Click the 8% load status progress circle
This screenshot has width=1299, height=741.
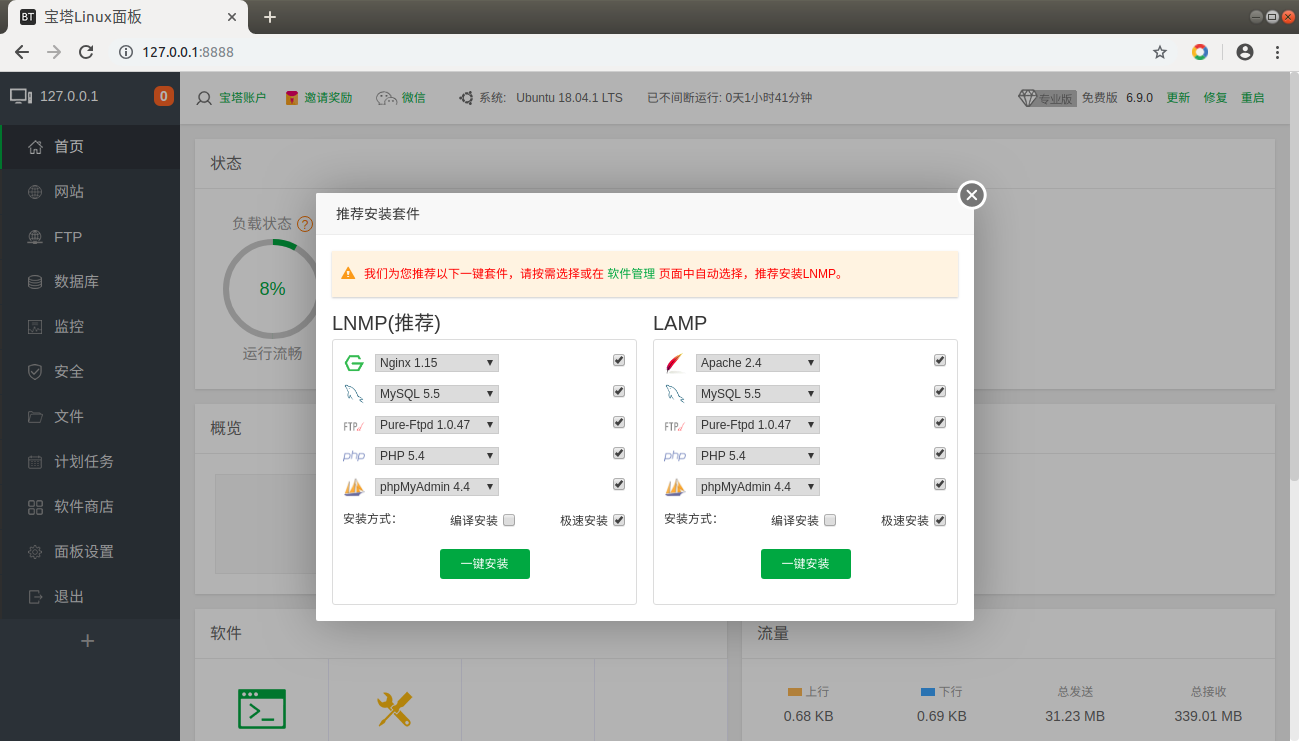click(270, 288)
